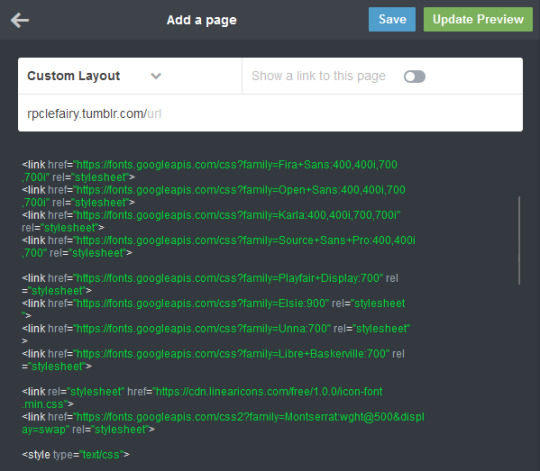The width and height of the screenshot is (540, 471).
Task: Save the new page
Action: tap(392, 20)
